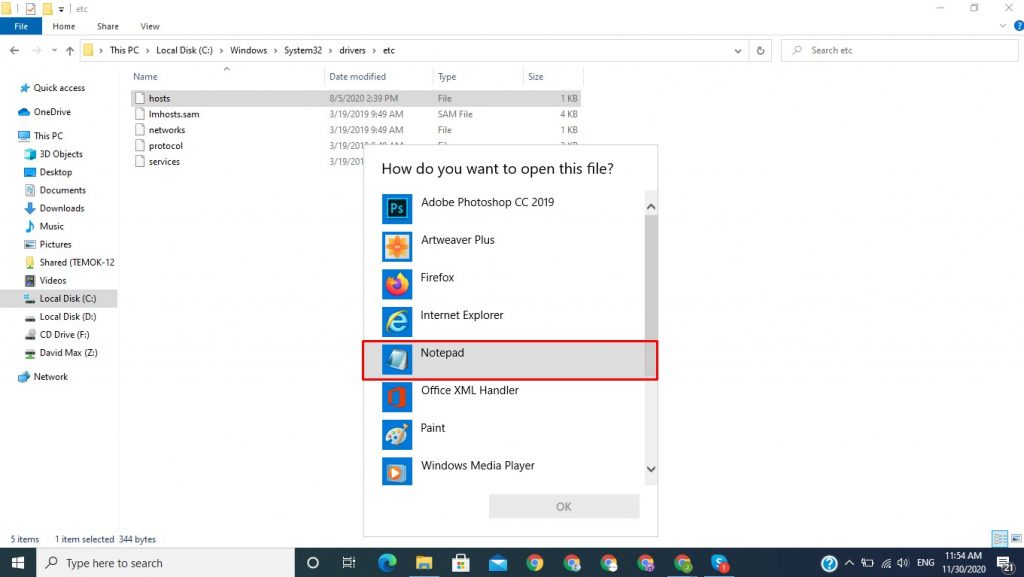Screen dimensions: 1024x577
Task: Expand the address bar history dropdown
Action: [739, 50]
